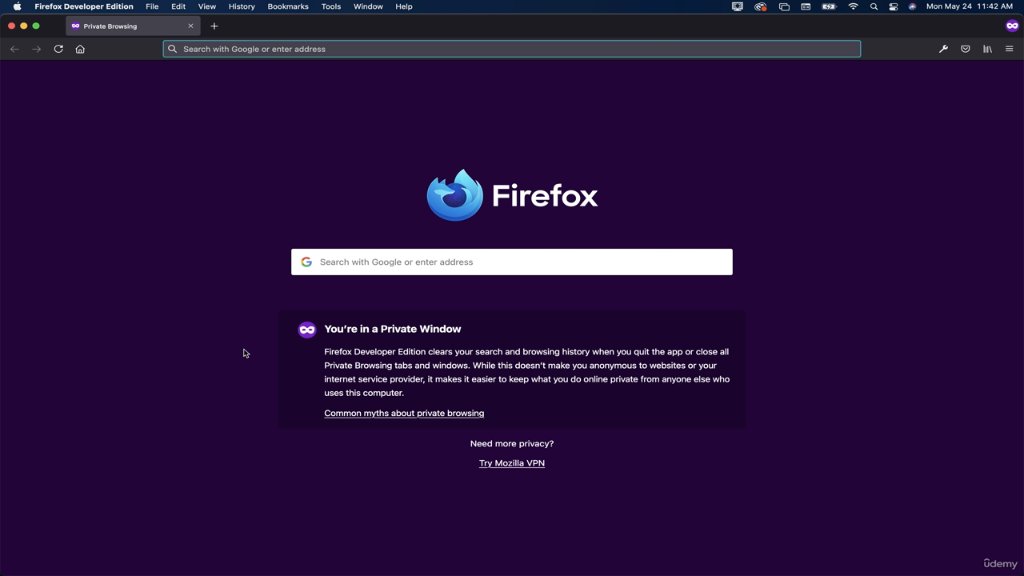The image size is (1024, 576).
Task: Follow the Try Mozilla VPN link
Action: click(511, 463)
